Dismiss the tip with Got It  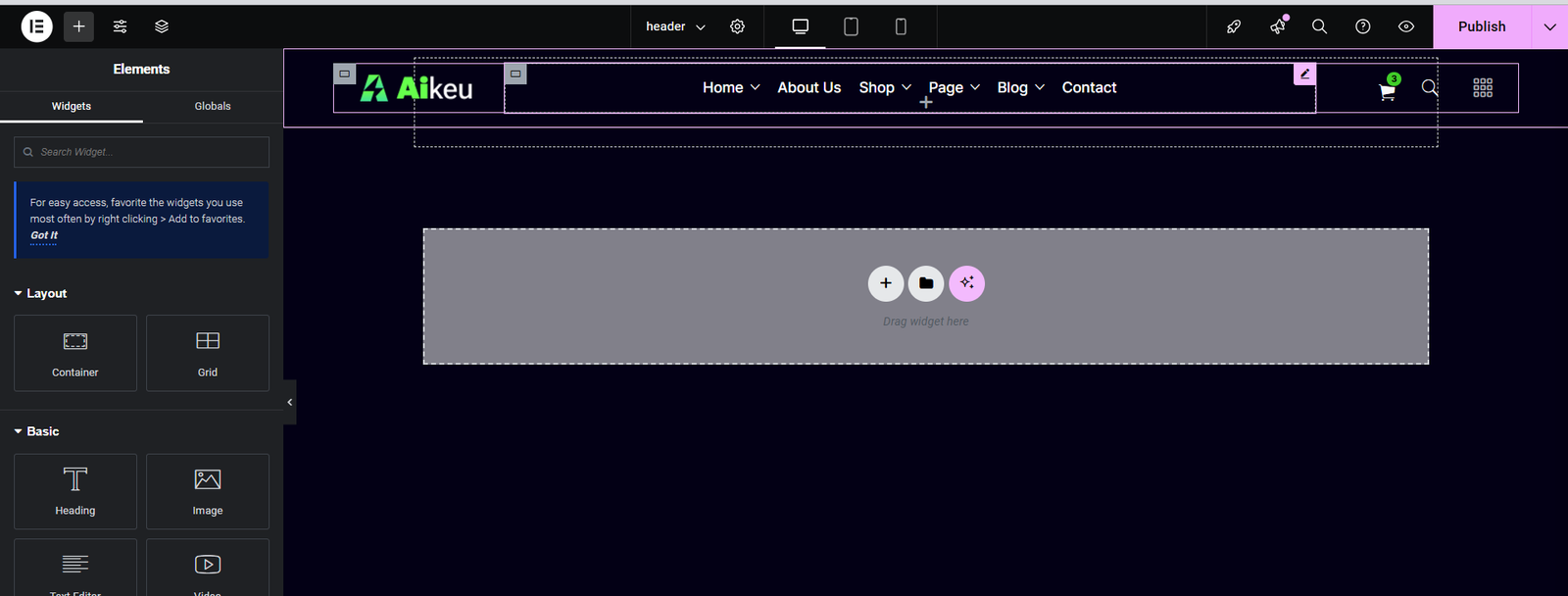(44, 235)
